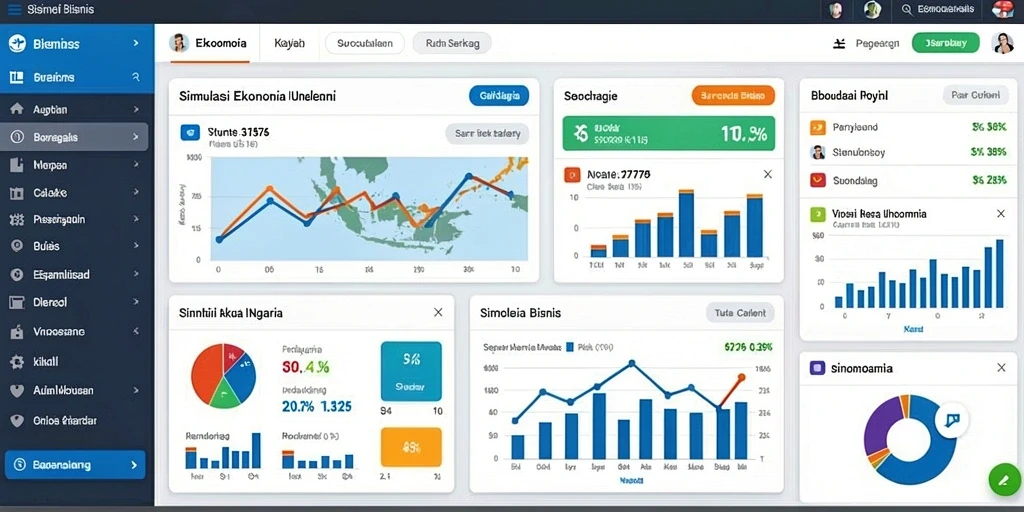Expand the Calake menu chevron

[x=135, y=193]
